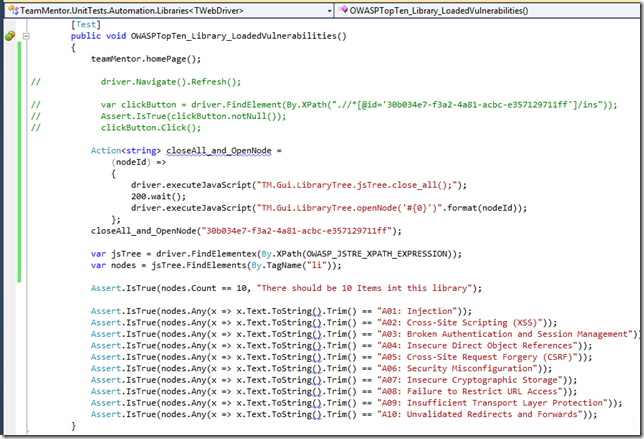Viewport: 644px width, 439px height.
Task: Click the teamMentor.homePage(); line
Action: point(146,59)
